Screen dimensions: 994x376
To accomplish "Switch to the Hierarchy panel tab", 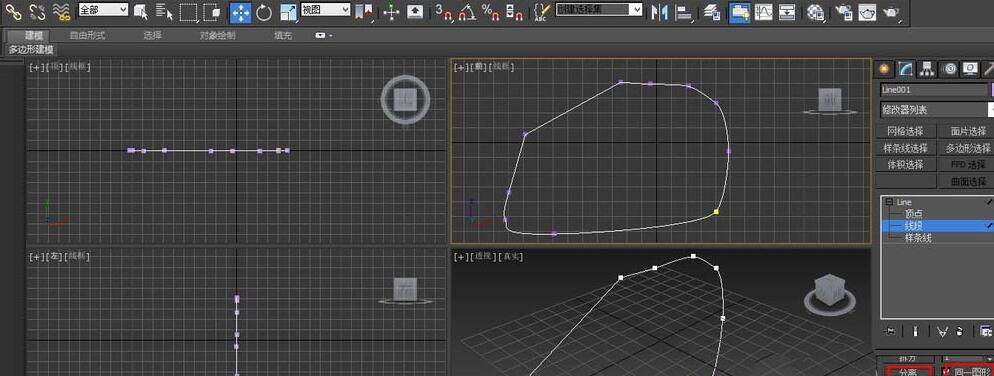I will coord(927,68).
